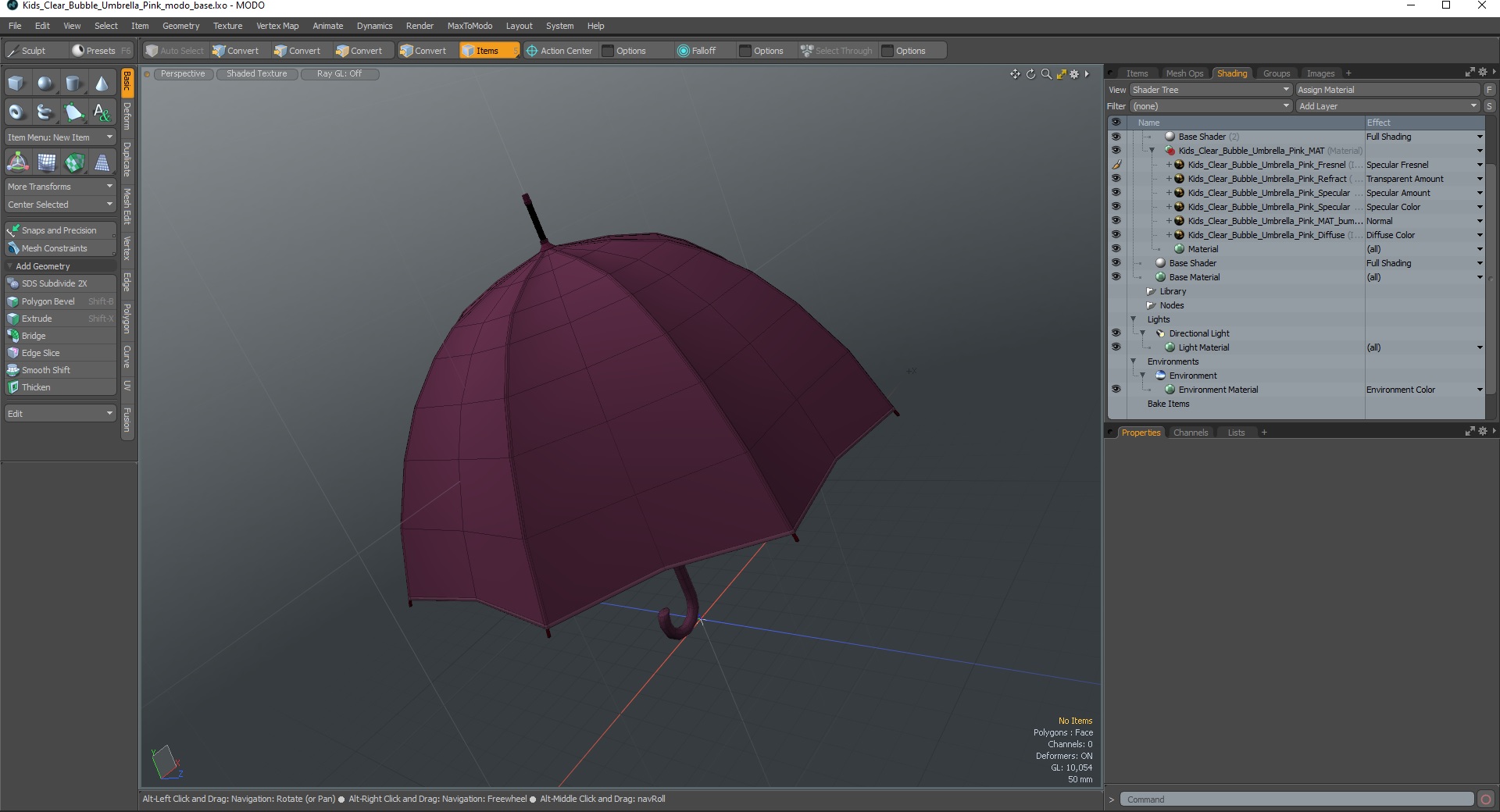Open the Add Layer dropdown

tap(1388, 106)
